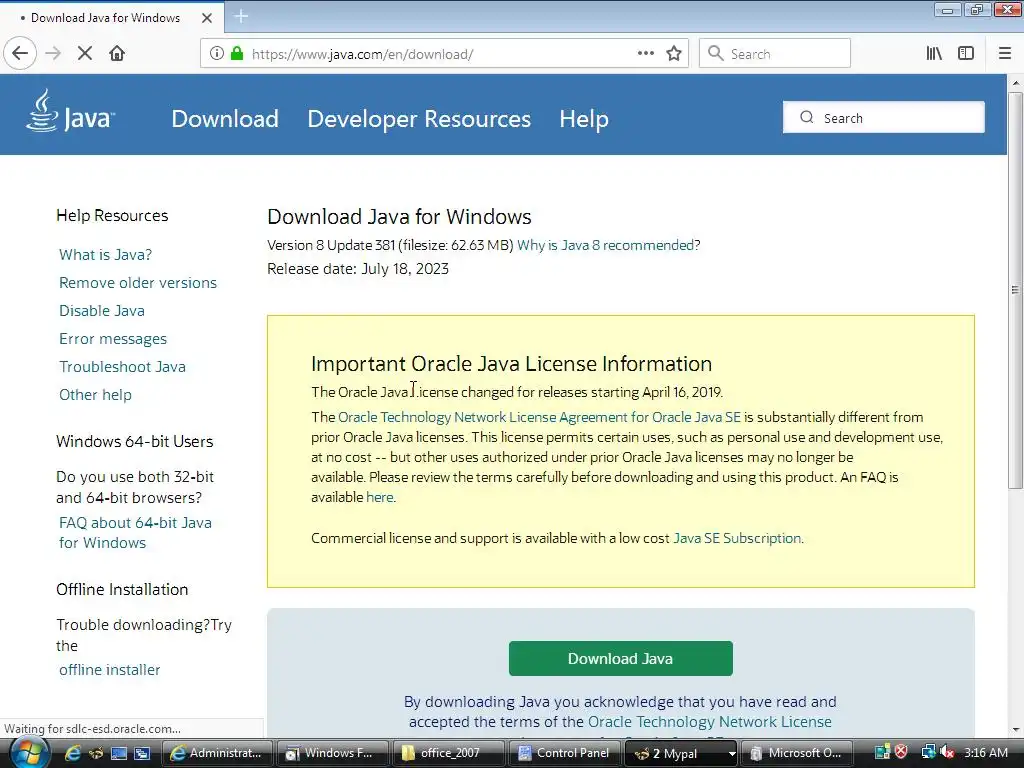This screenshot has height=768, width=1024.
Task: Click 'Important Oracle Java License Information' heading
Action: pos(511,364)
